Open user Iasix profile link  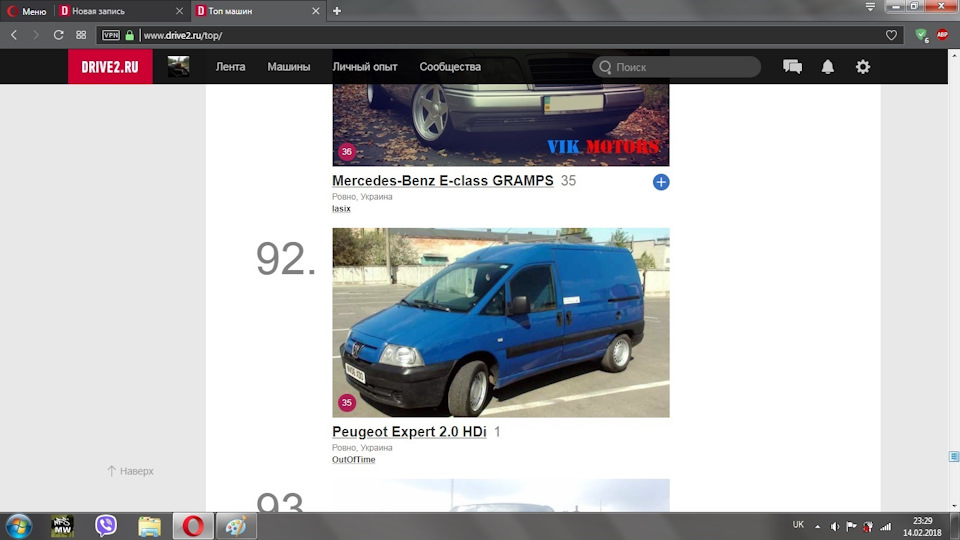coord(341,209)
